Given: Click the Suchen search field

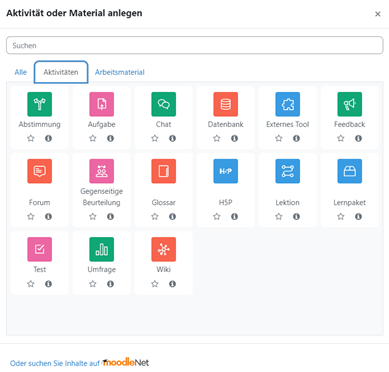Looking at the screenshot, I should click(194, 45).
